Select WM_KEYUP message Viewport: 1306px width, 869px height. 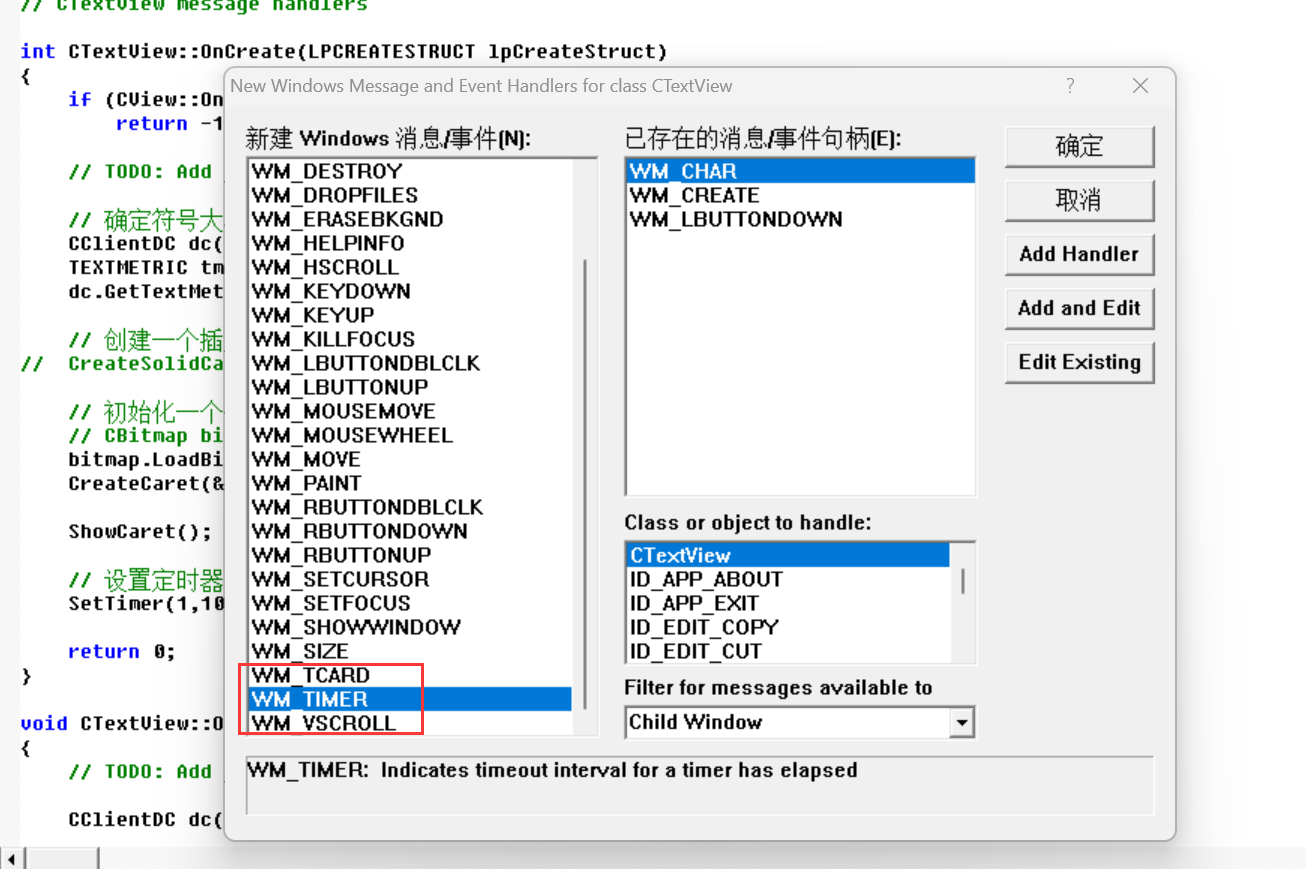coord(410,315)
